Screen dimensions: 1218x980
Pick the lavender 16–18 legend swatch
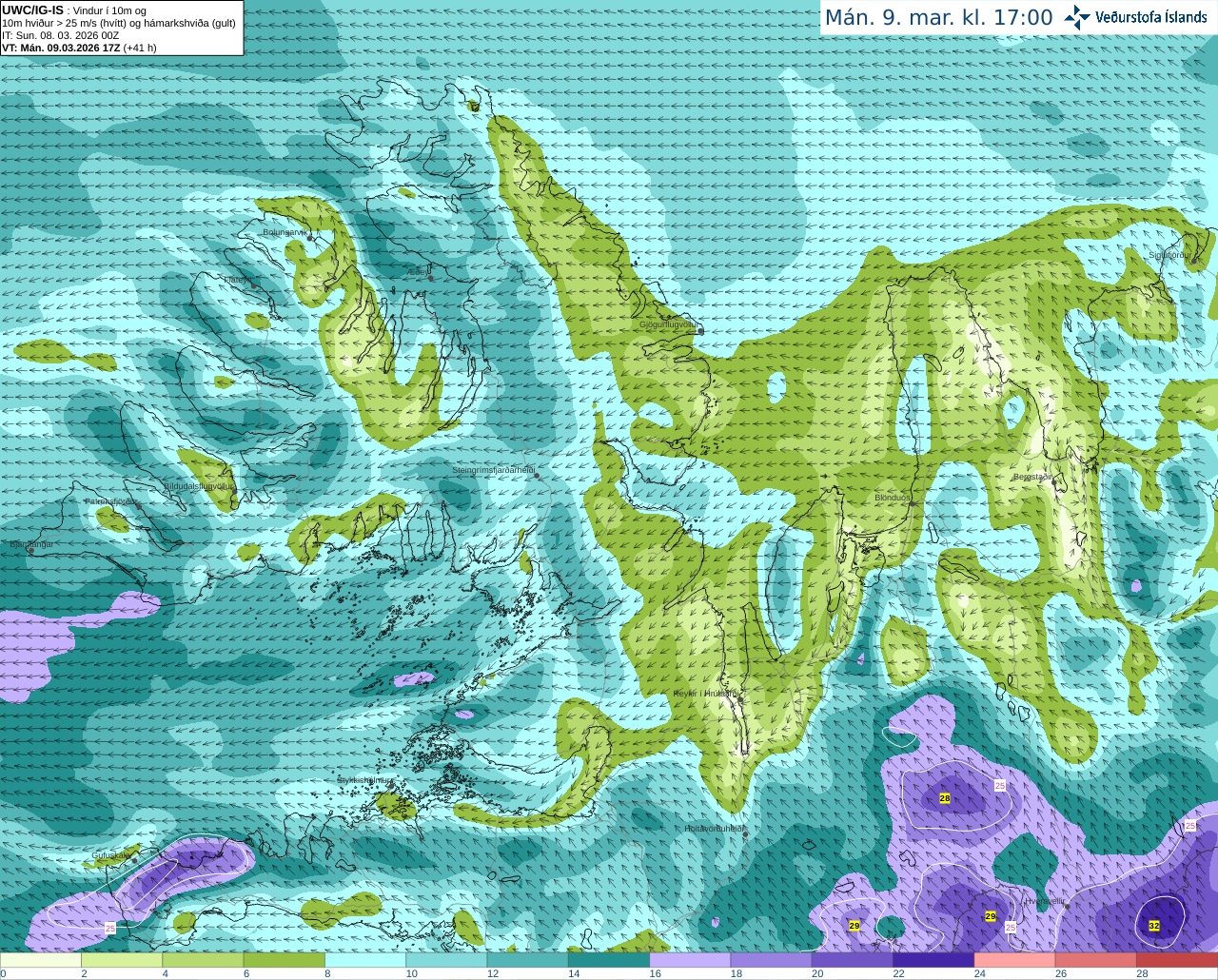click(x=690, y=960)
